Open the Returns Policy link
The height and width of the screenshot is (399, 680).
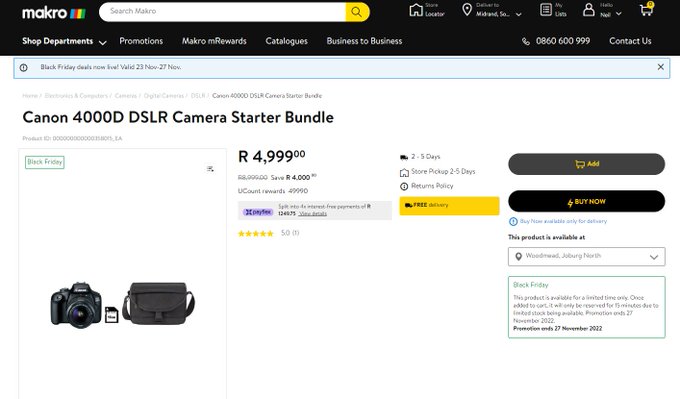(x=432, y=186)
